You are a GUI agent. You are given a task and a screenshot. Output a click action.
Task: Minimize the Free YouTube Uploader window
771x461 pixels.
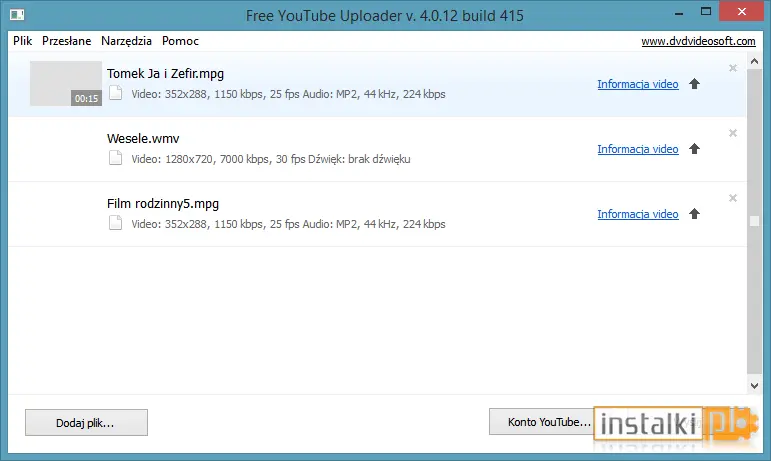(x=679, y=12)
